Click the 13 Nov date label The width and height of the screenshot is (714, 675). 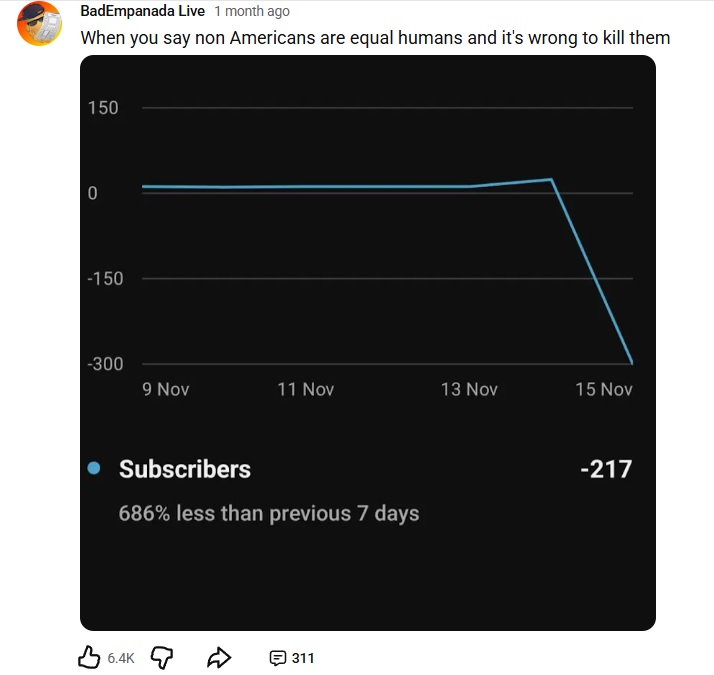tap(469, 389)
